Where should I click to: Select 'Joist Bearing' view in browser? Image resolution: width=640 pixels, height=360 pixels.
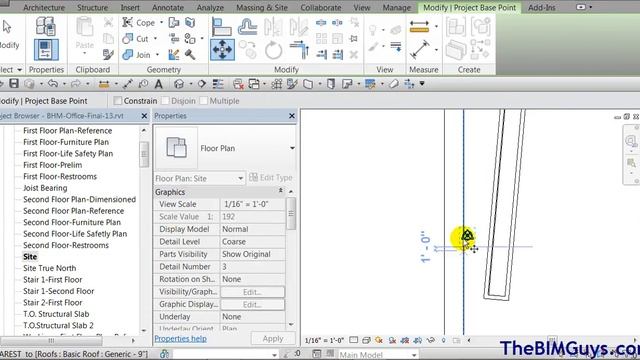(45, 188)
